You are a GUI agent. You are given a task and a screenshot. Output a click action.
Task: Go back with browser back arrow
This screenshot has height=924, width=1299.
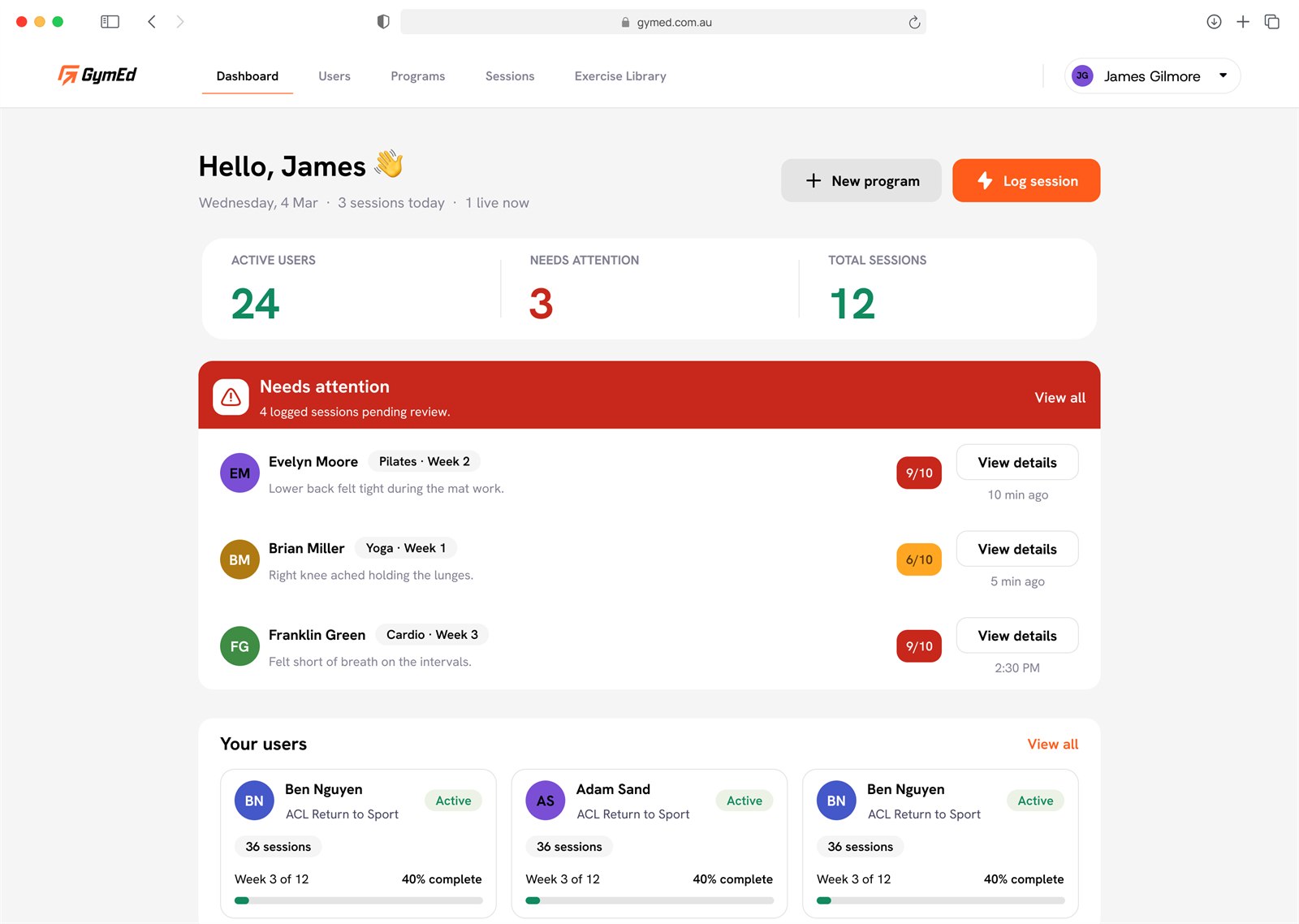[x=152, y=22]
